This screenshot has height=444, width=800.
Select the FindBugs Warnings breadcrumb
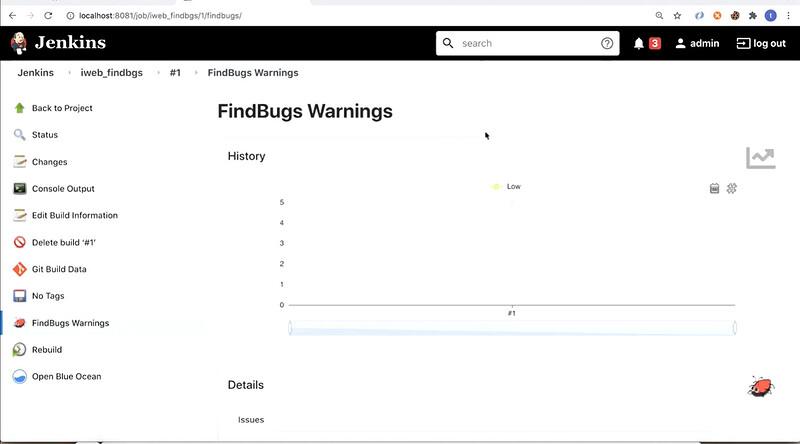tap(253, 72)
